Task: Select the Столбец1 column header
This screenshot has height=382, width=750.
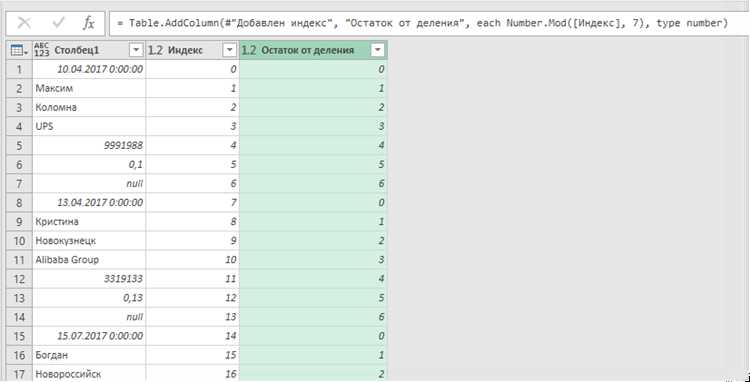Action: pyautogui.click(x=89, y=50)
